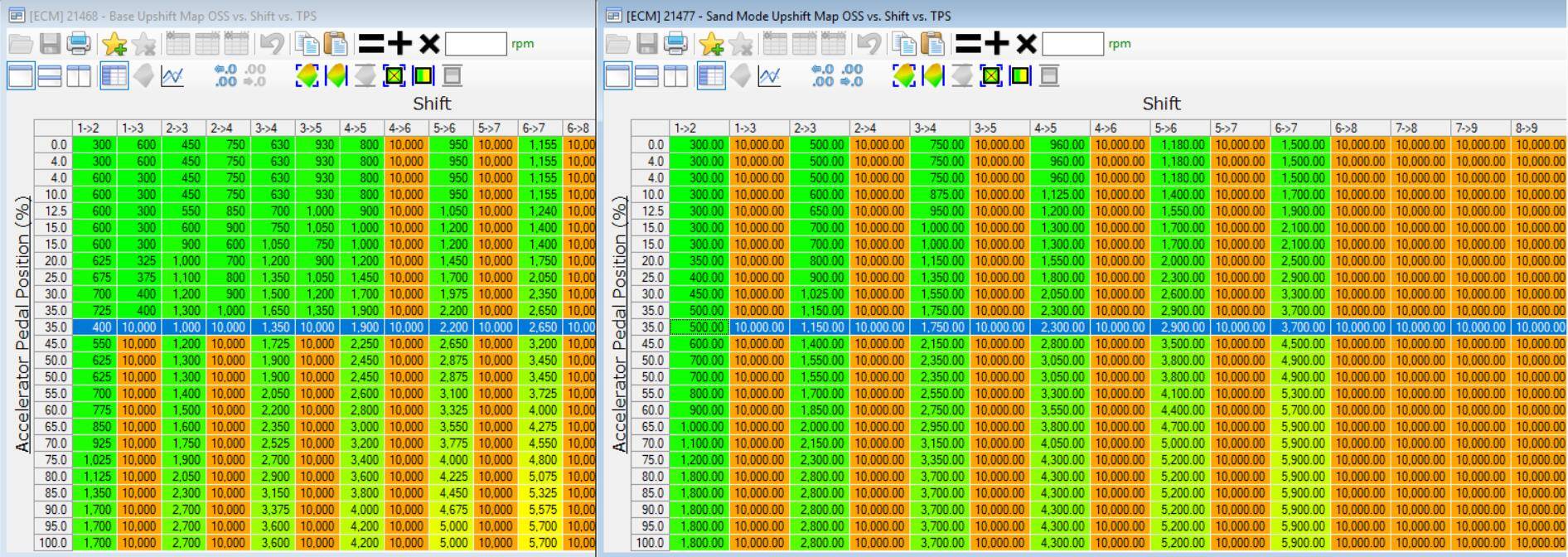Open Sand Mode title bar window icon
This screenshot has width=1568, height=557.
tap(613, 15)
